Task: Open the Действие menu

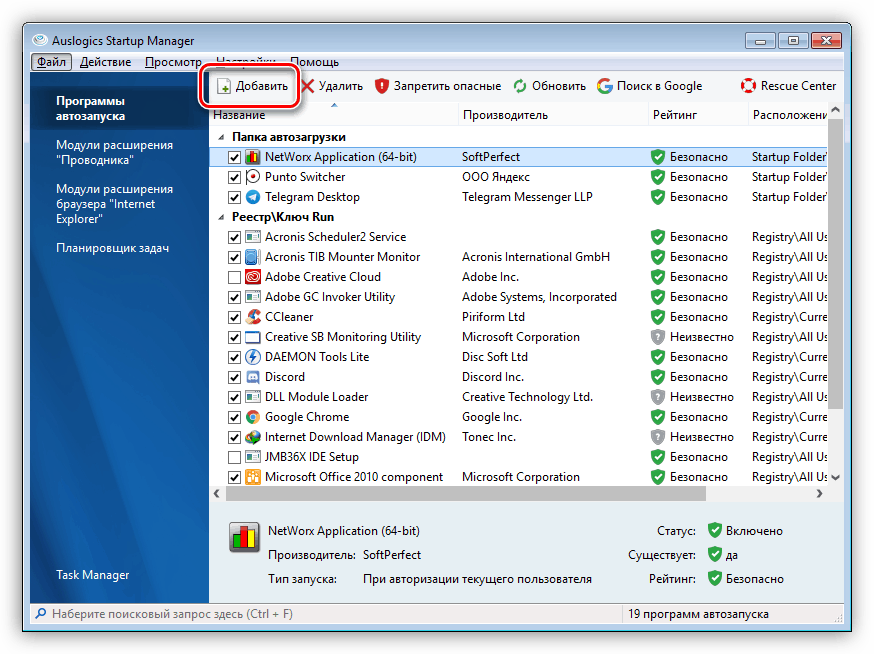Action: click(105, 62)
